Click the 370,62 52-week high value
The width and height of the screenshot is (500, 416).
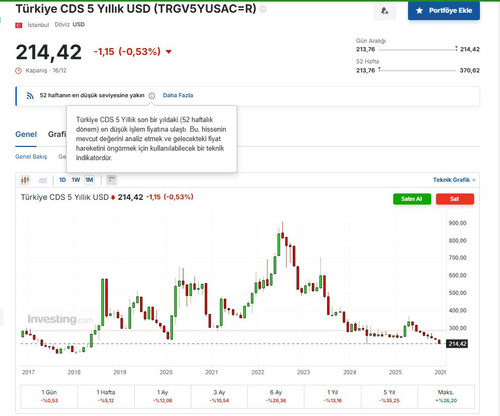click(470, 70)
